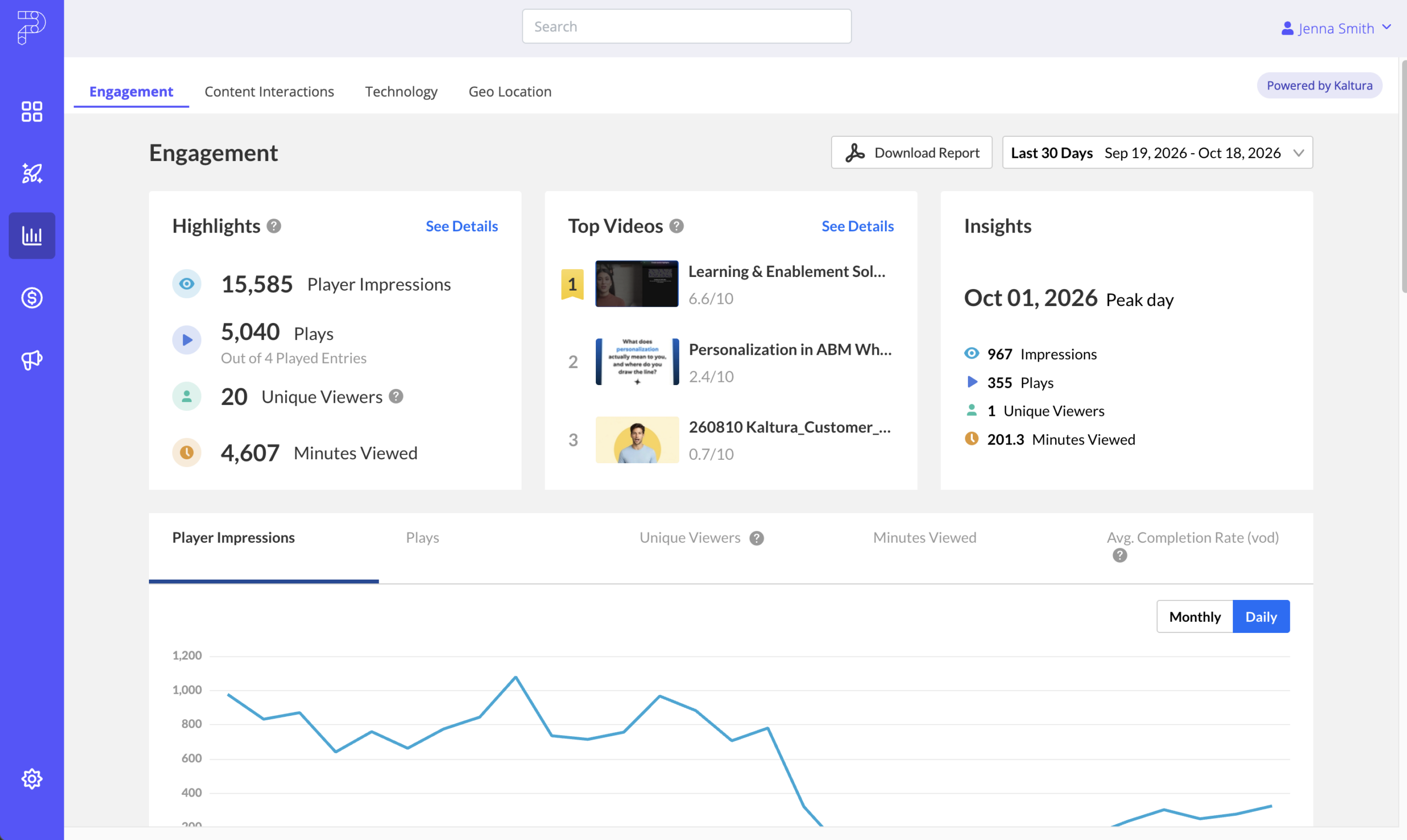Viewport: 1407px width, 840px height.
Task: Click the help icon next to Highlights
Action: coord(274,226)
